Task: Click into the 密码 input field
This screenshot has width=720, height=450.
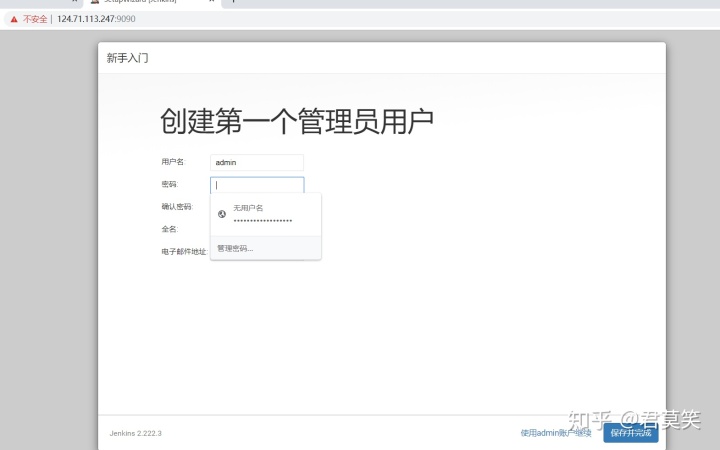Action: click(257, 185)
